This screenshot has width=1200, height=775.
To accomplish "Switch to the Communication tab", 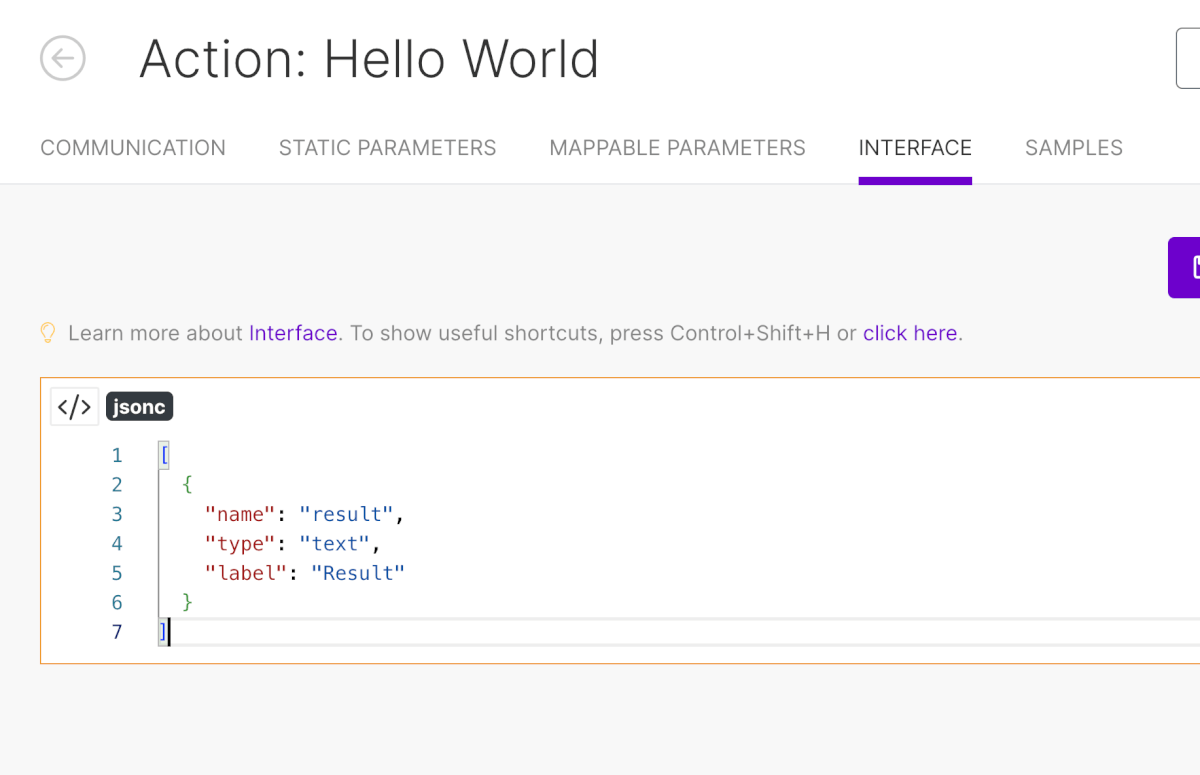I will [133, 148].
